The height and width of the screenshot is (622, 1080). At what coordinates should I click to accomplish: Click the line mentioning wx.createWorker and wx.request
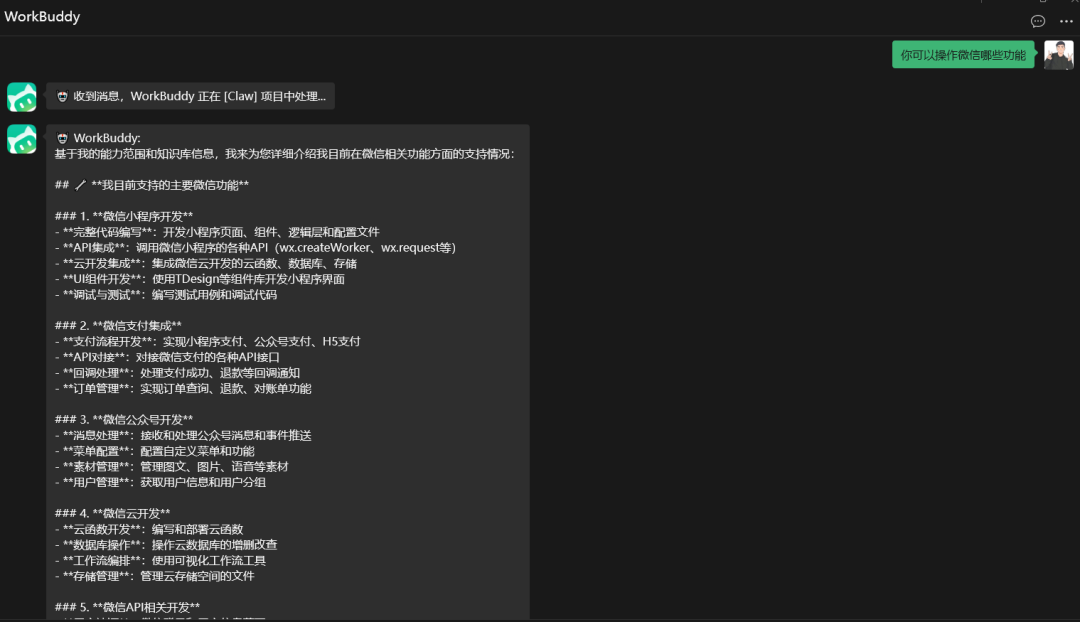coord(256,247)
